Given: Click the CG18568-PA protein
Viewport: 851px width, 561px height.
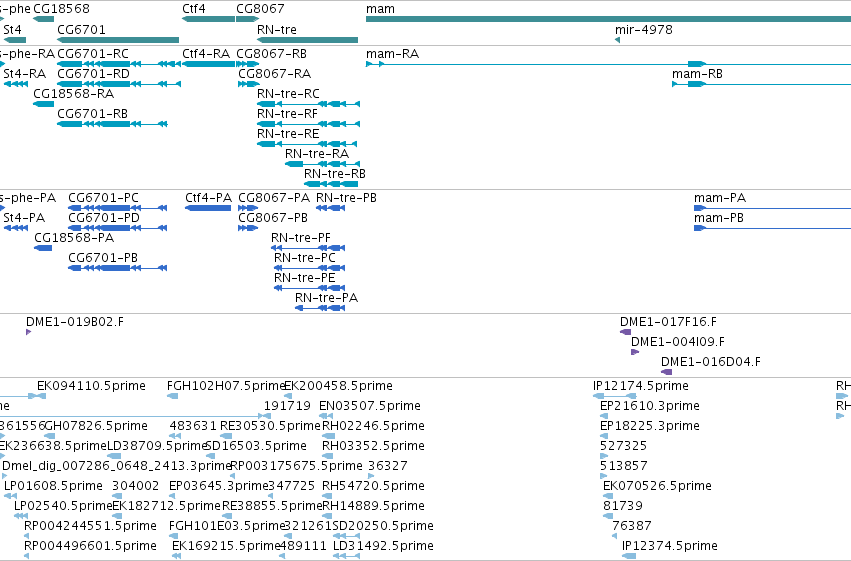Looking at the screenshot, I should (43, 248).
